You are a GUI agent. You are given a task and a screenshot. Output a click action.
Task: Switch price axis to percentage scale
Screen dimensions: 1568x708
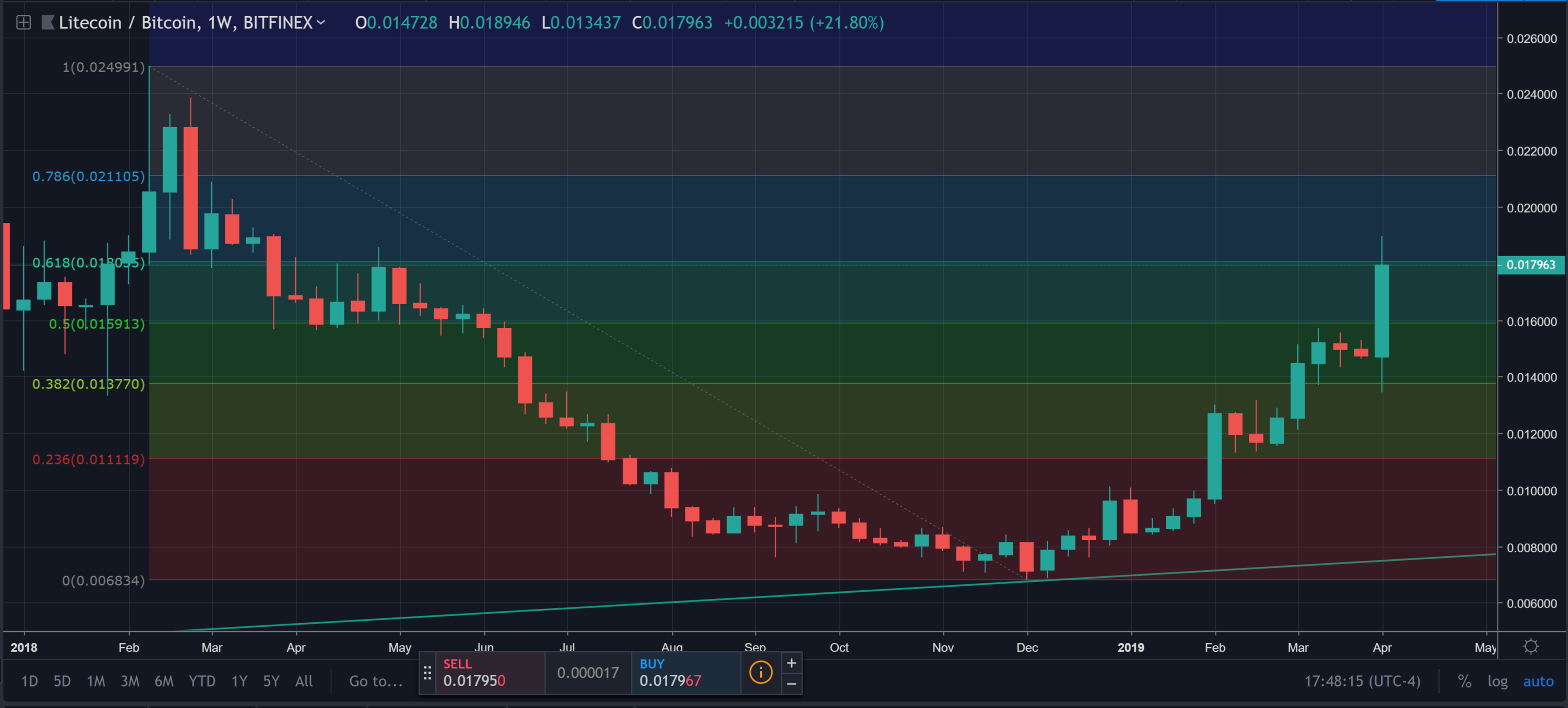coord(1464,681)
